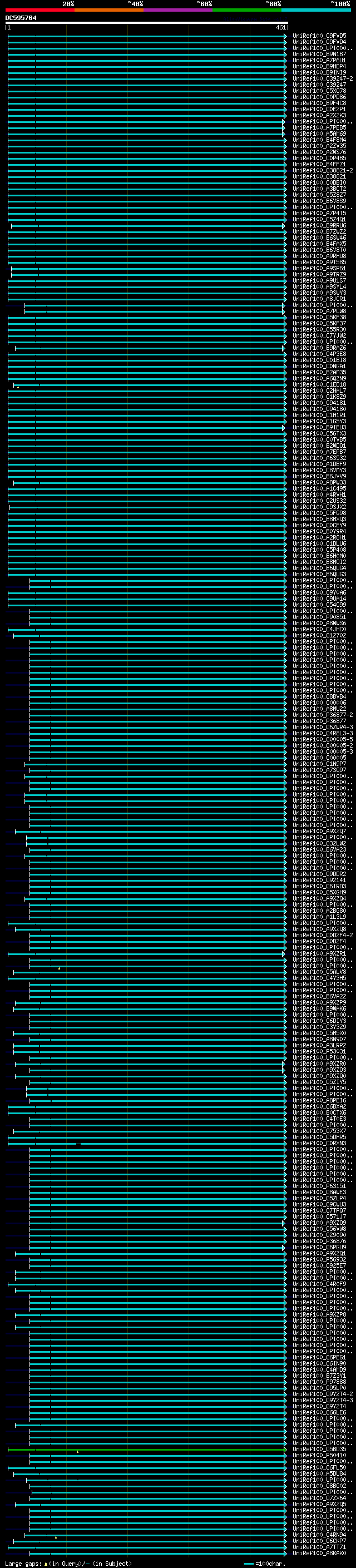Image resolution: width=356 pixels, height=1568 pixels.
Task: Open isoform hit UniRef100_Q39247-2
Action: 323,78
